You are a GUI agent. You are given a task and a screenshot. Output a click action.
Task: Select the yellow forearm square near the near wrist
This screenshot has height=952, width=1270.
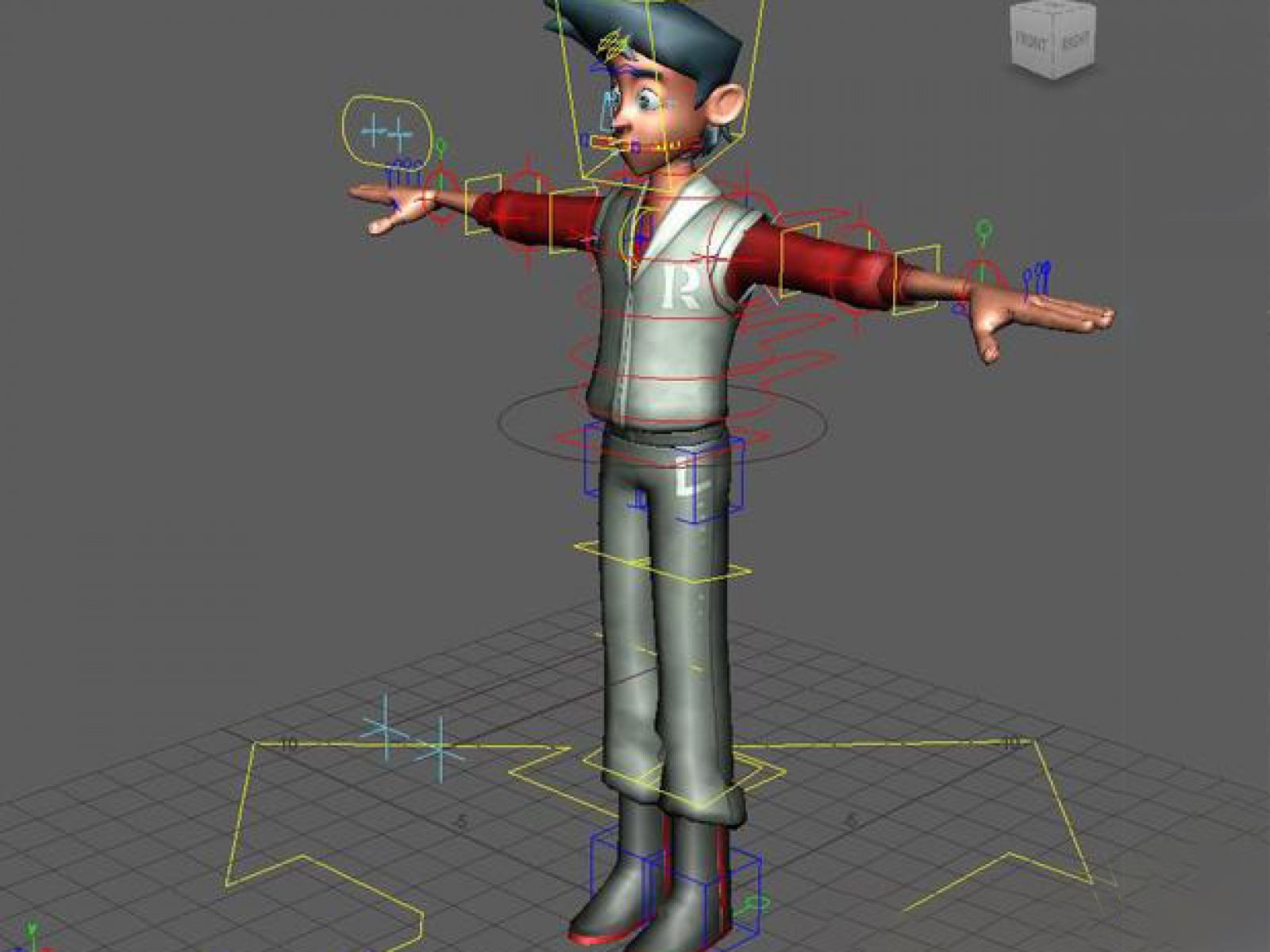916,280
